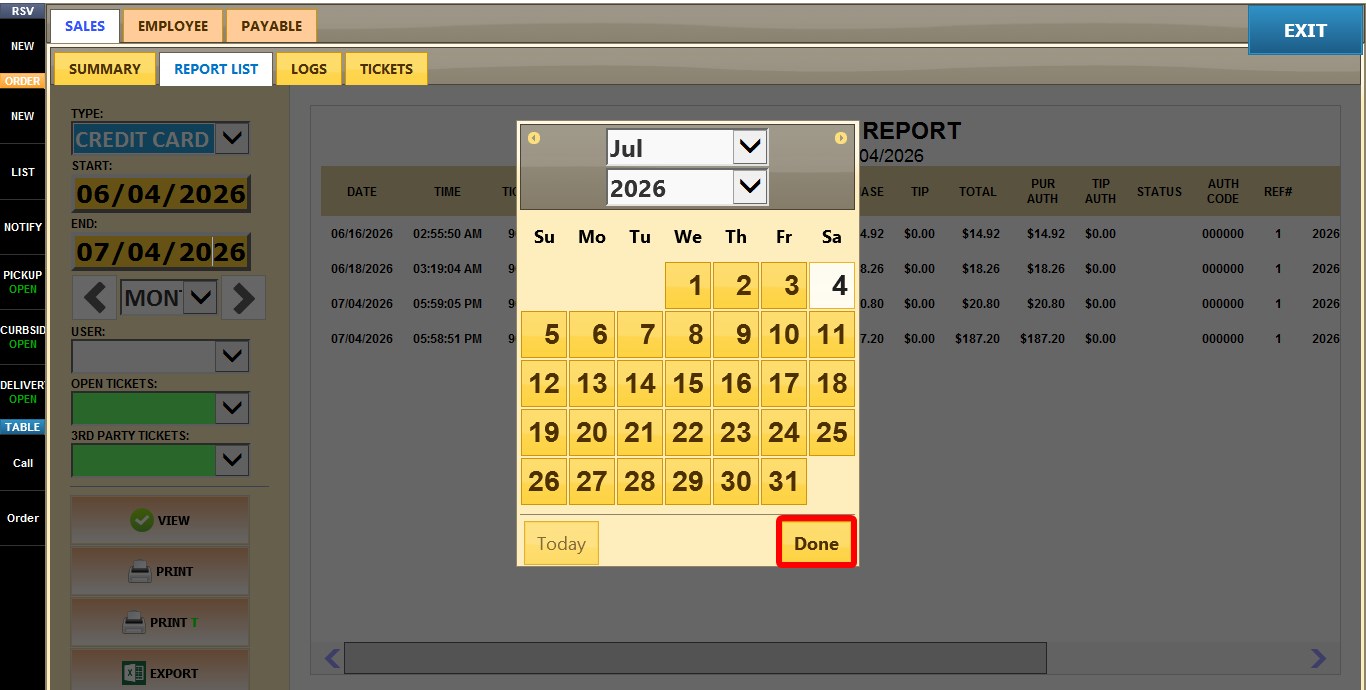Expand the USER dropdown
Image resolution: width=1366 pixels, height=690 pixels.
pyautogui.click(x=232, y=355)
